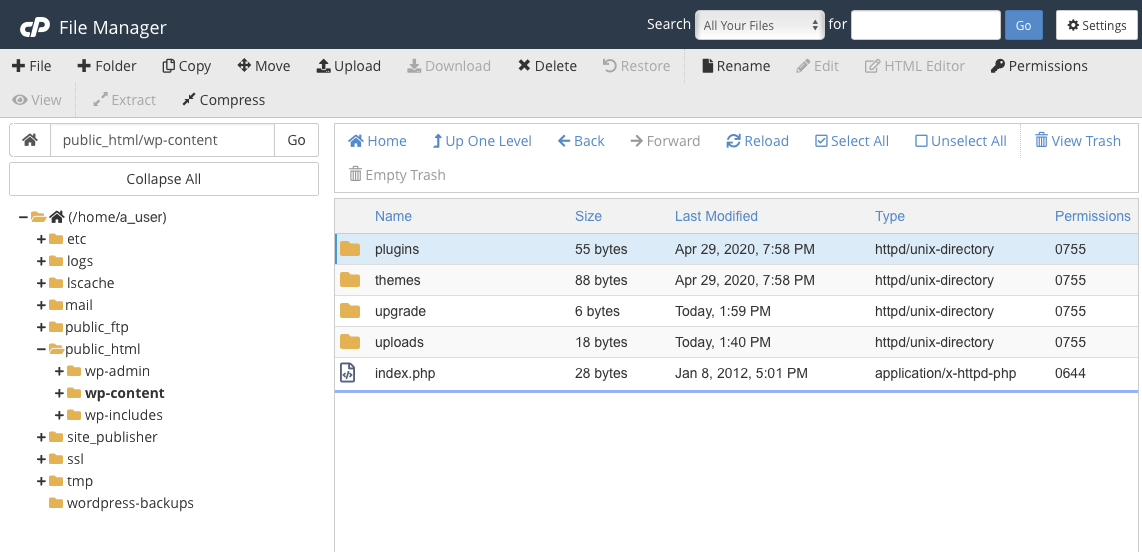
Task: Expand the site_publisher folder node
Action: 41,437
